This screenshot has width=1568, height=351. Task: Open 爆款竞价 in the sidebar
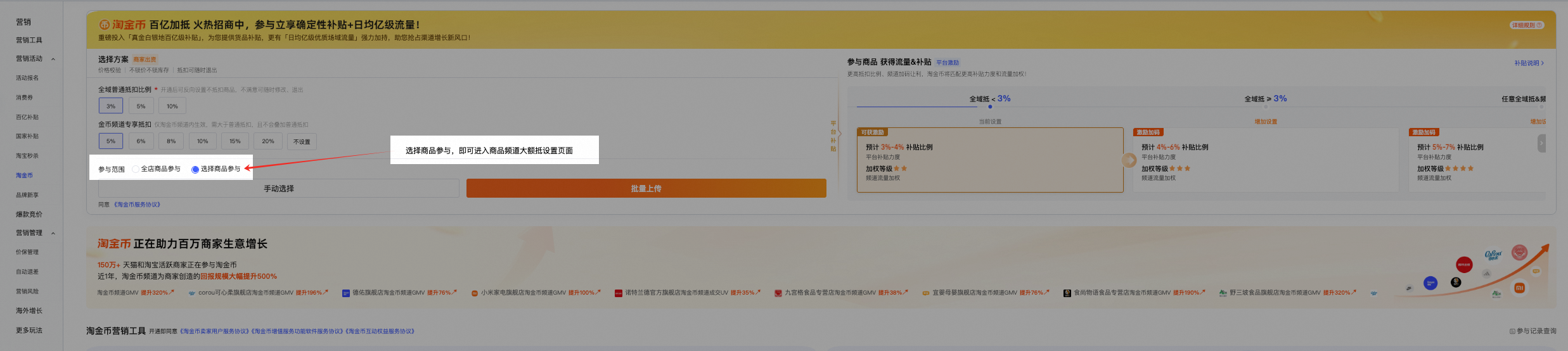[x=29, y=214]
